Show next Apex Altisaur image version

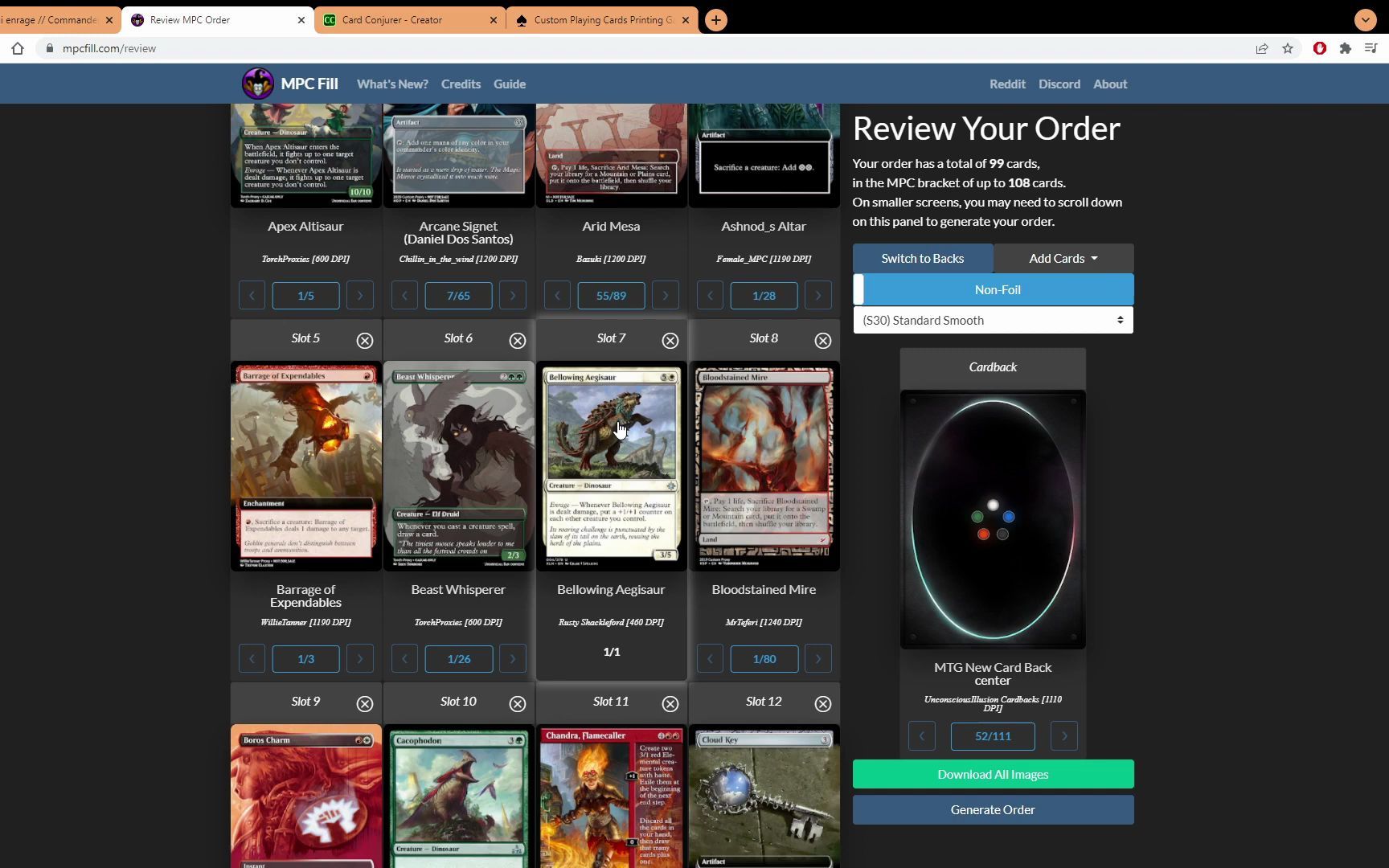(360, 296)
